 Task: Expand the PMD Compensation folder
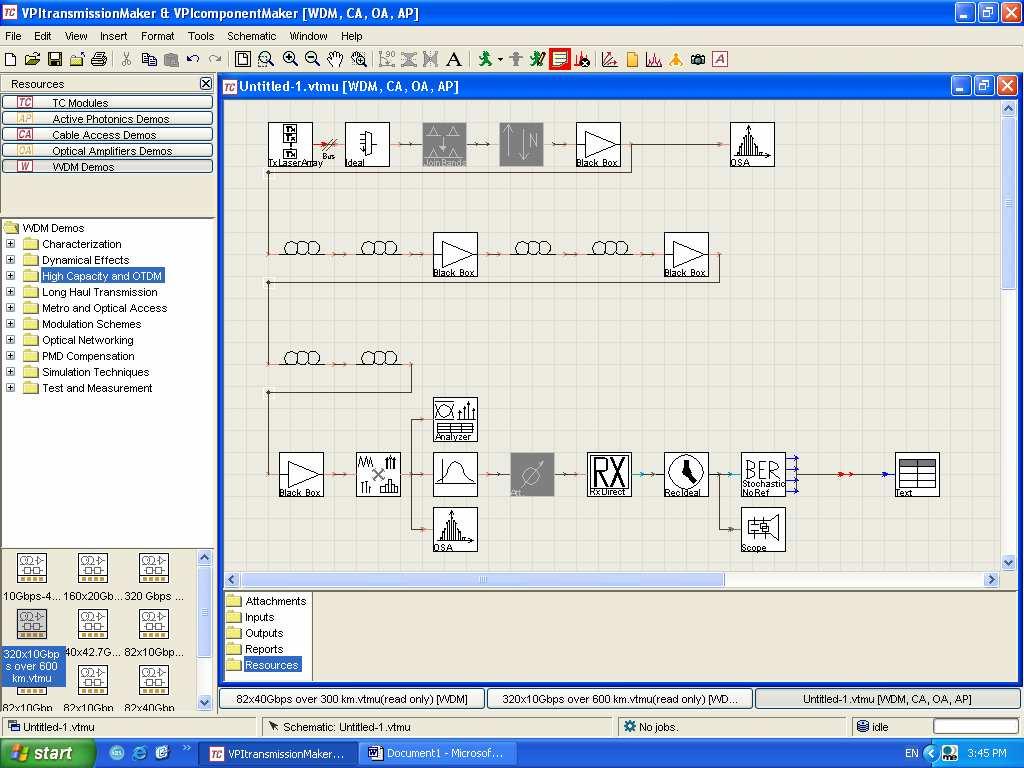click(x=10, y=355)
